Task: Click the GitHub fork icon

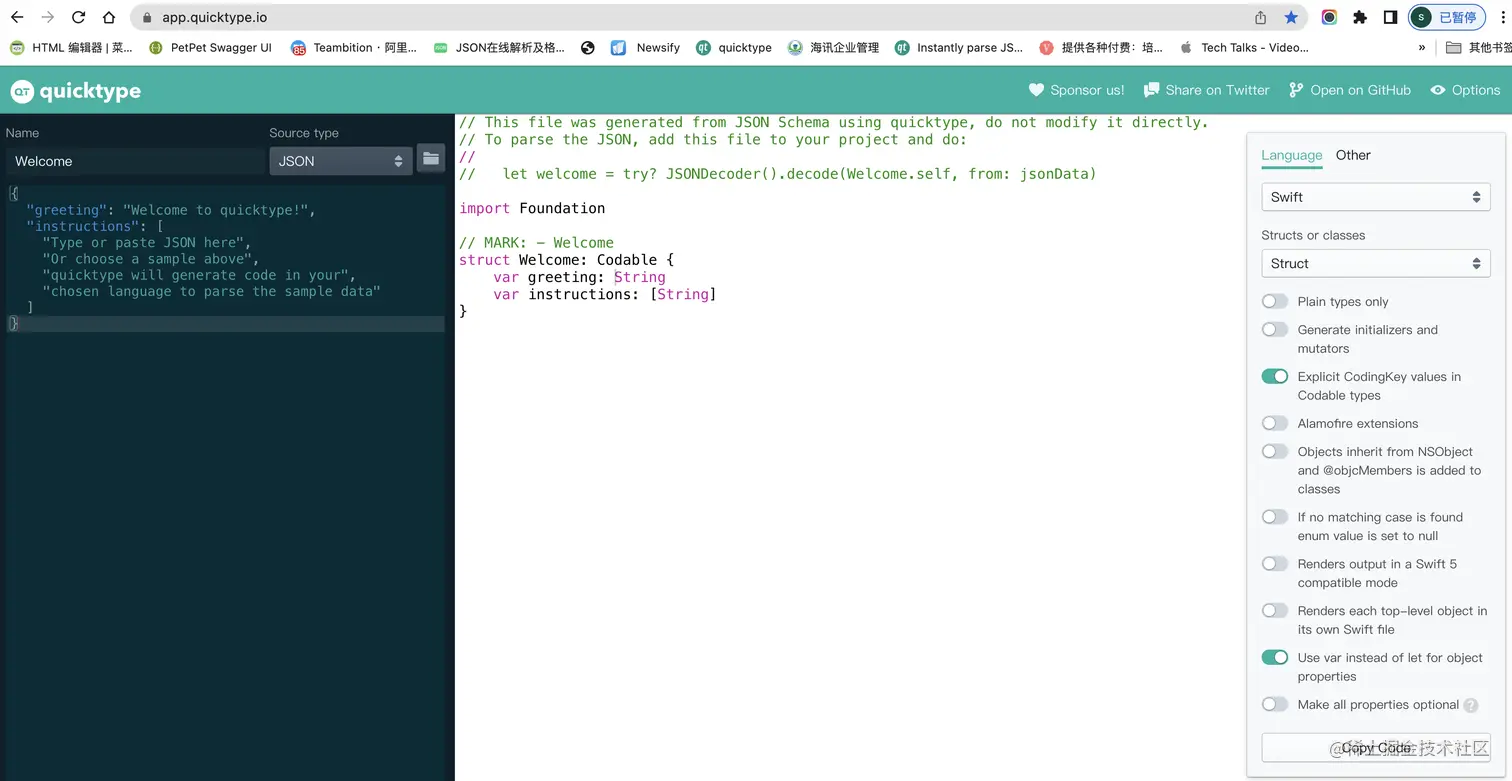Action: click(x=1296, y=90)
